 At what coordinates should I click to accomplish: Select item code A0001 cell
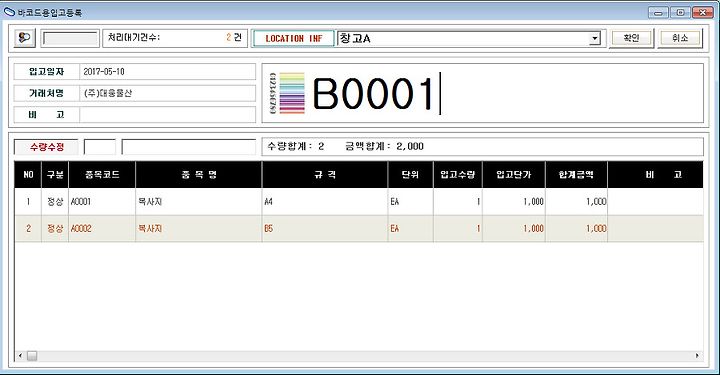(x=102, y=201)
